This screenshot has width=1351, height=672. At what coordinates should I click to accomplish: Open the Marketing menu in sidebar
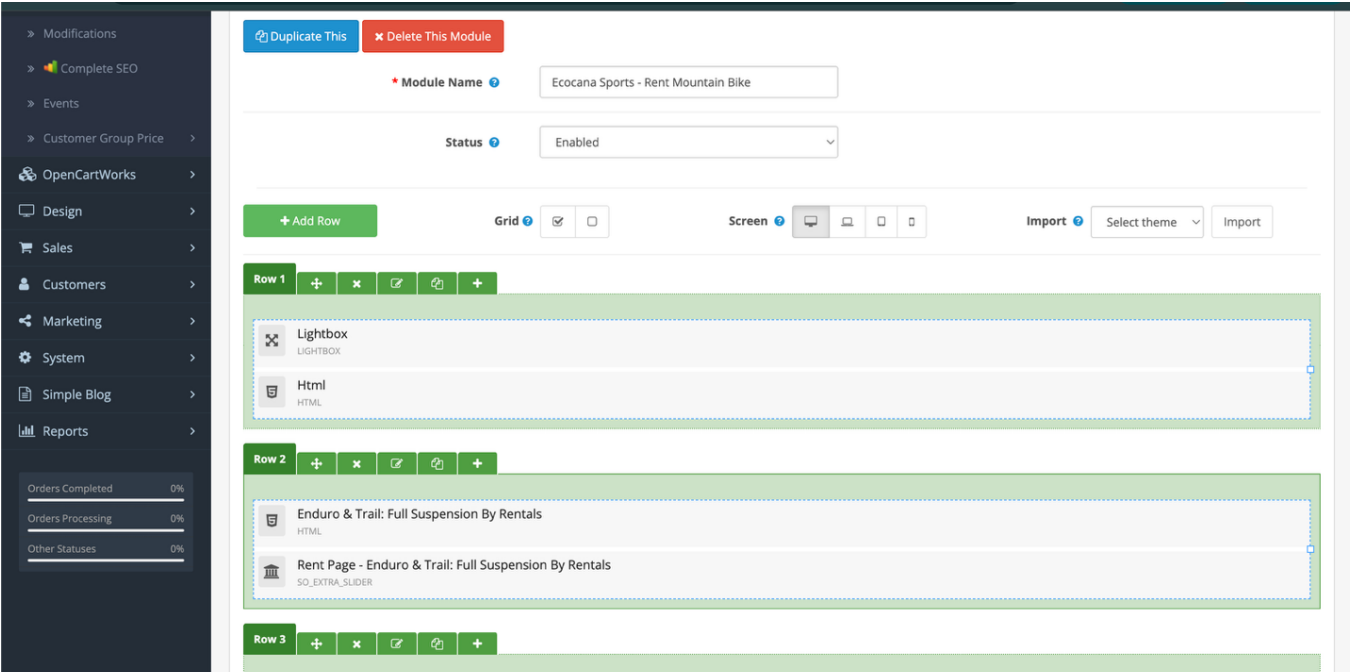point(105,321)
